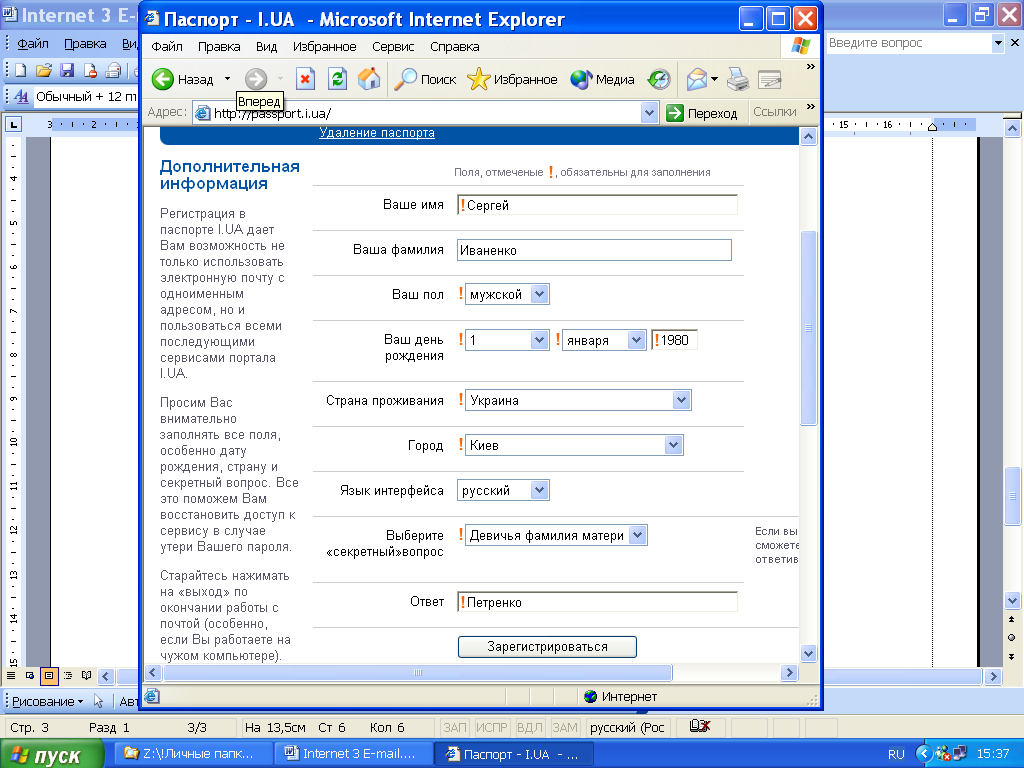Viewport: 1024px width, 768px height.
Task: Click the grey Вперед forward arrow
Action: [x=256, y=80]
